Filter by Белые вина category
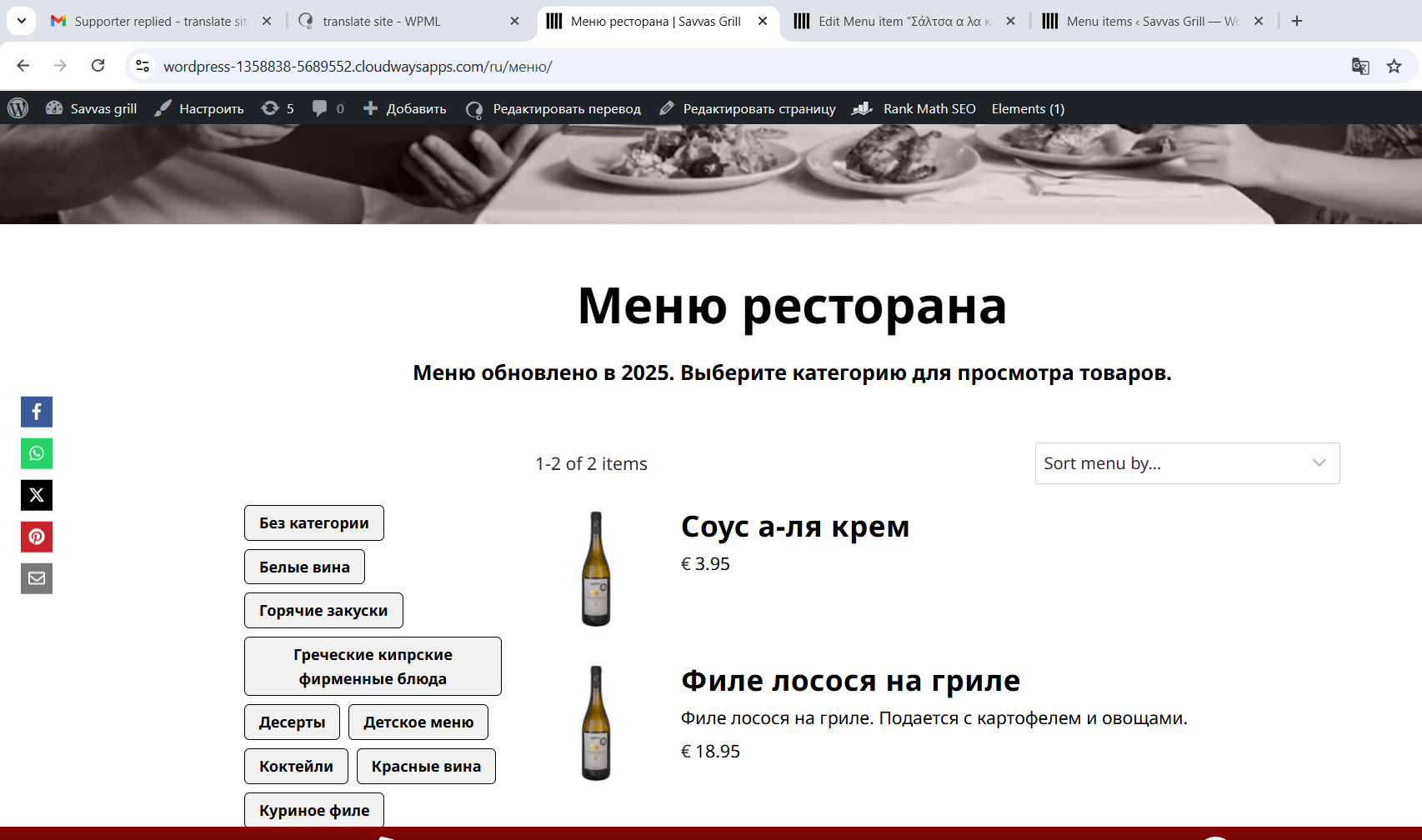The width and height of the screenshot is (1422, 840). pos(304,567)
